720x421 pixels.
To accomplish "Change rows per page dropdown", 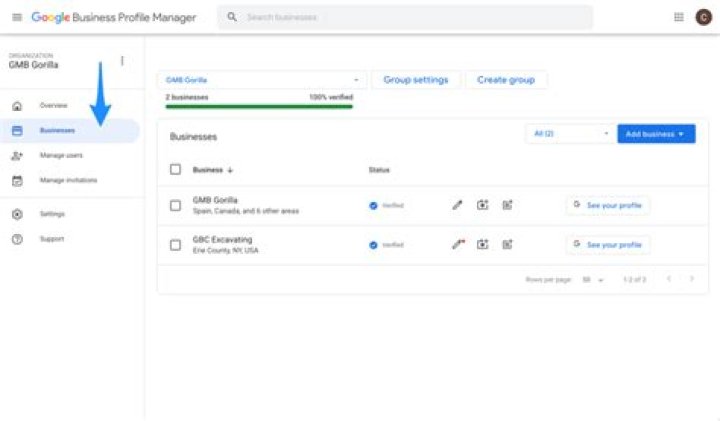I will tap(592, 280).
